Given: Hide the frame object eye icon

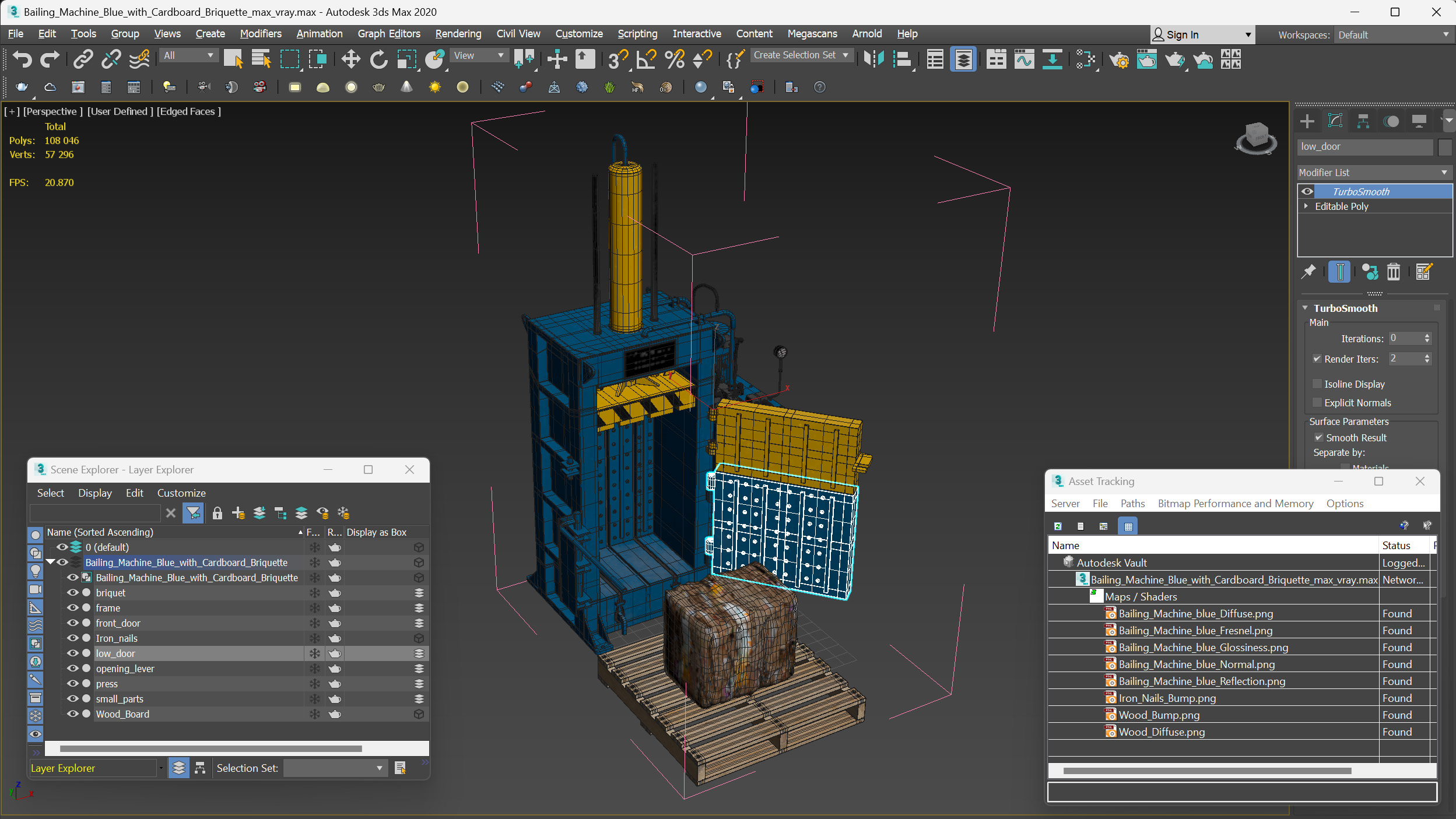Looking at the screenshot, I should click(72, 608).
